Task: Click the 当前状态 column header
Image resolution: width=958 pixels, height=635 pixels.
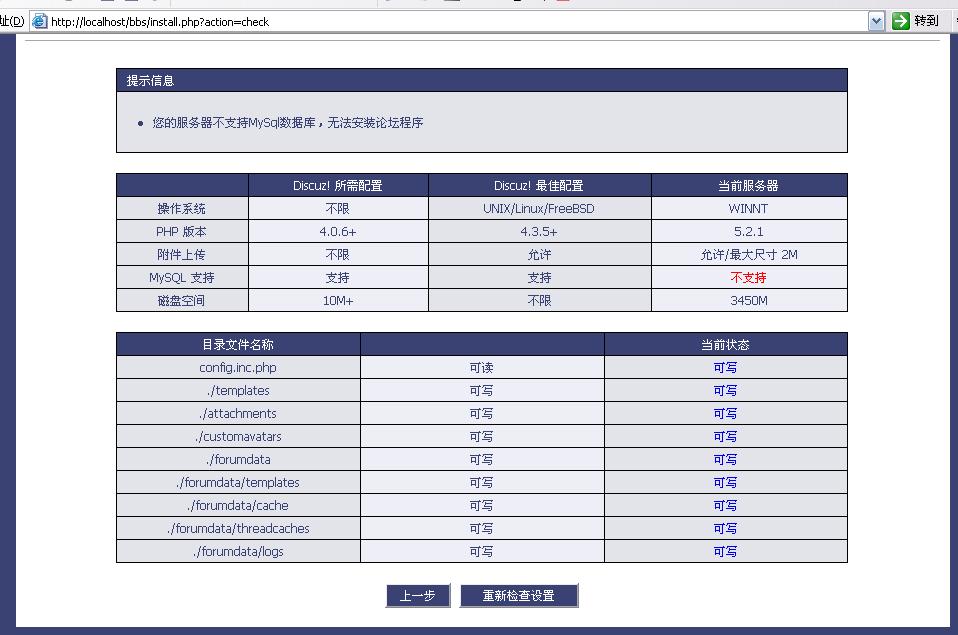Action: pyautogui.click(x=725, y=345)
